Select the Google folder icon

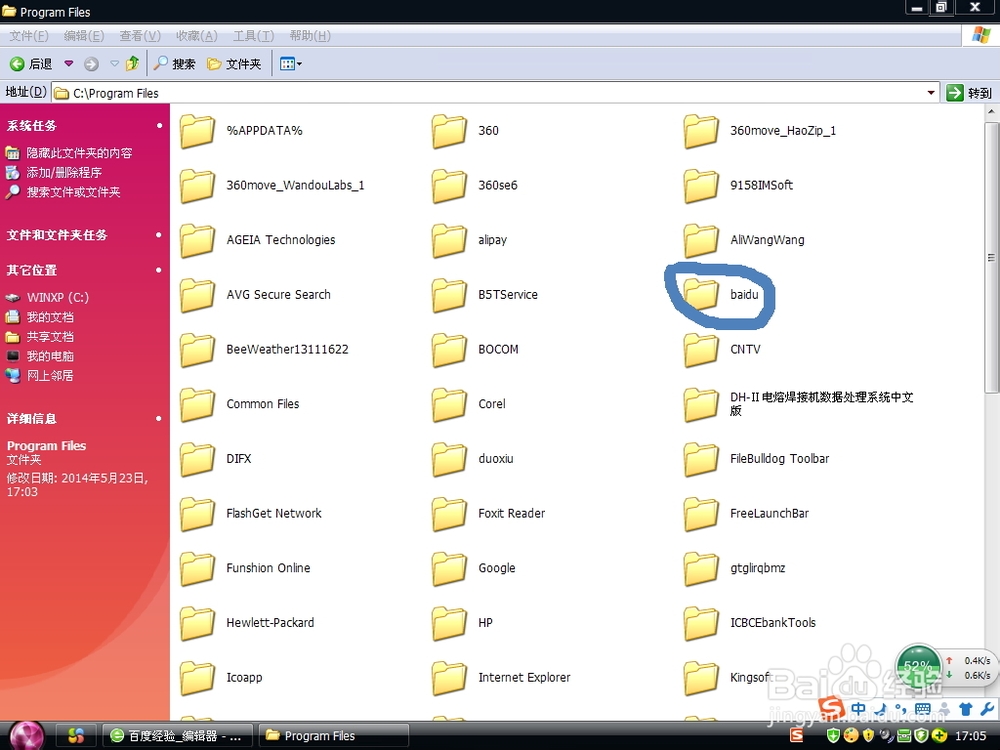[x=449, y=569]
